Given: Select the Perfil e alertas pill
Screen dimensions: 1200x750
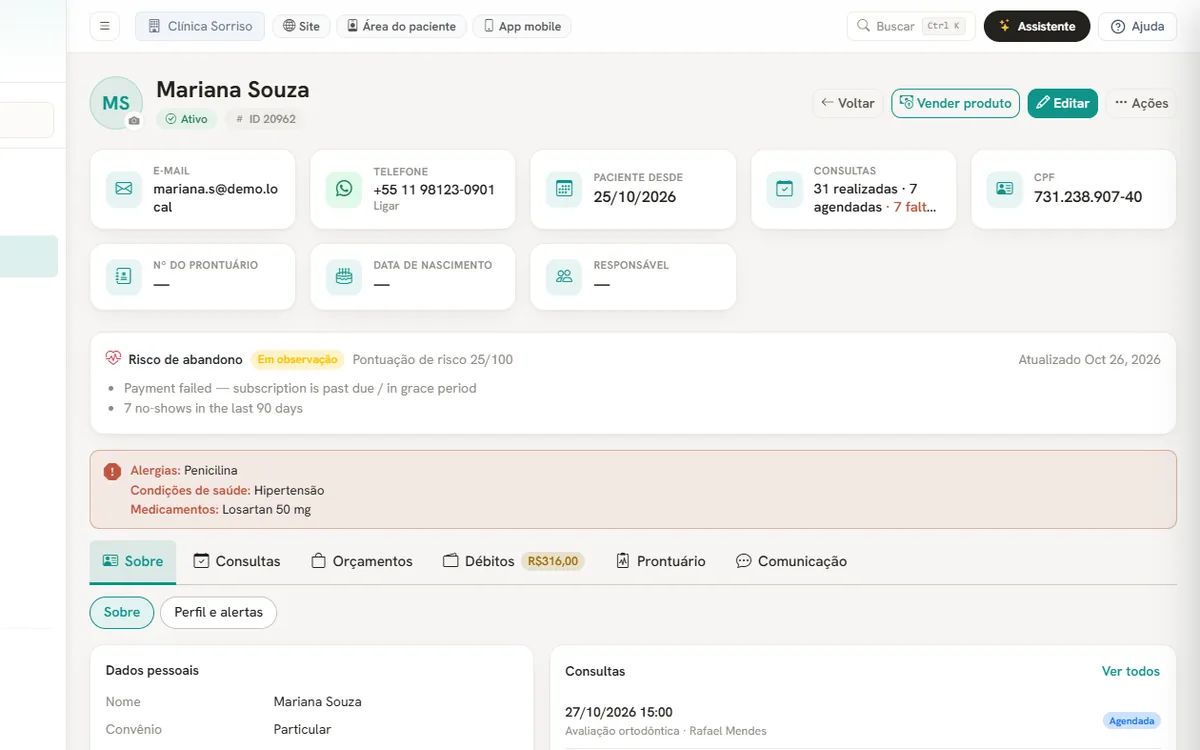Looking at the screenshot, I should point(218,612).
